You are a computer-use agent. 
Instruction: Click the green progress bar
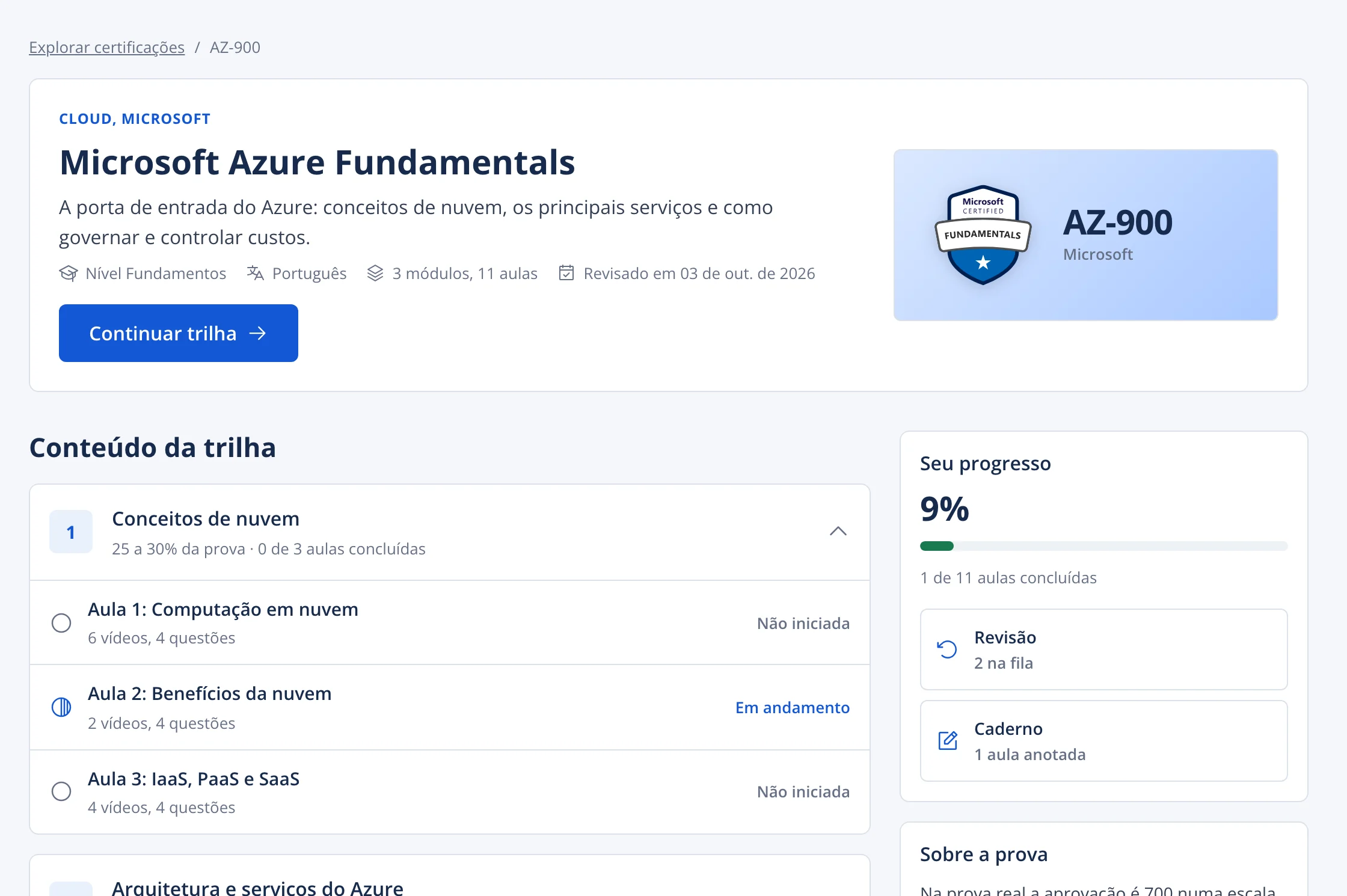(1104, 546)
